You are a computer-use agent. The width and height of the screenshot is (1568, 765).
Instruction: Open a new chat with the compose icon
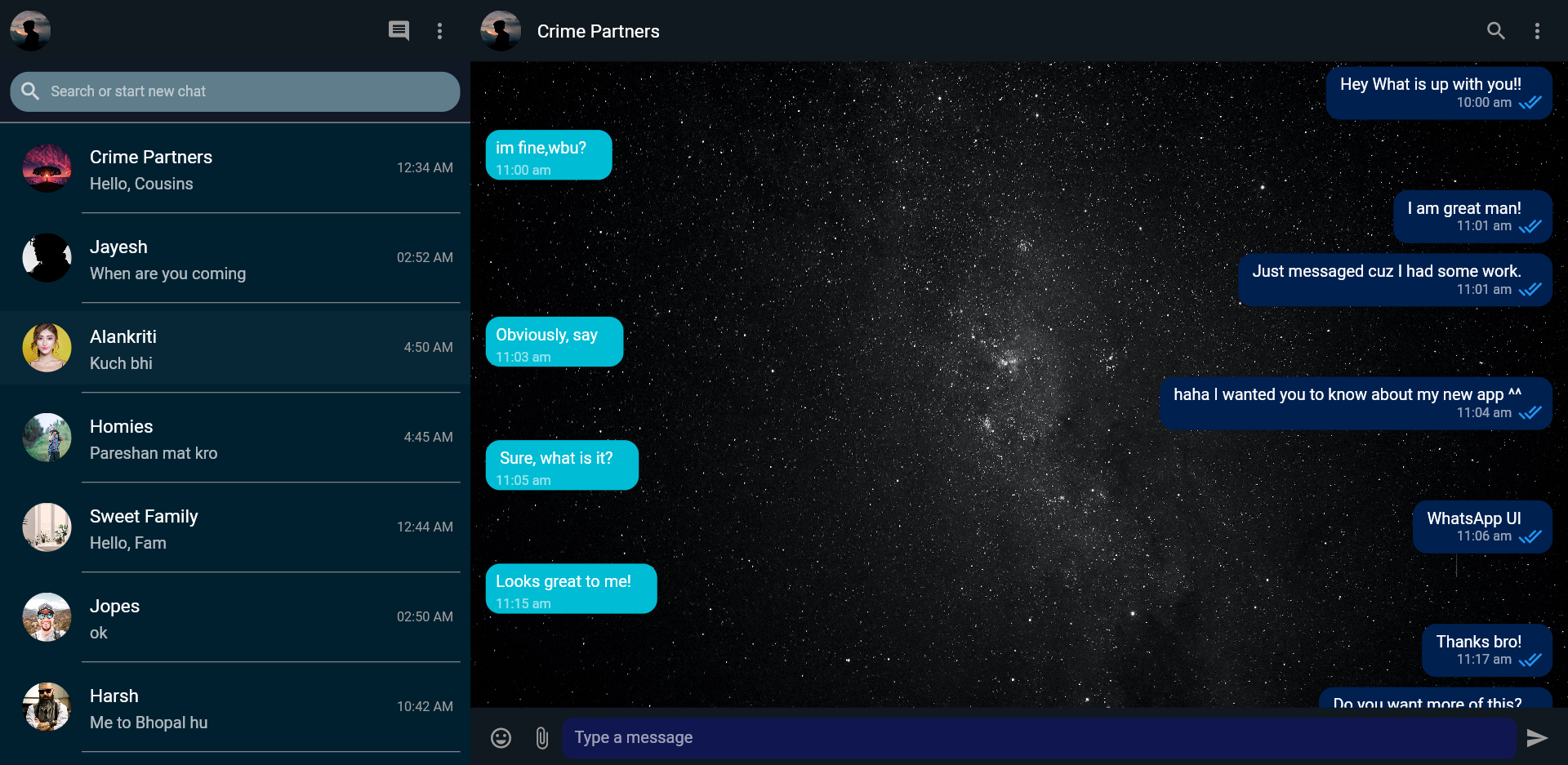[399, 31]
